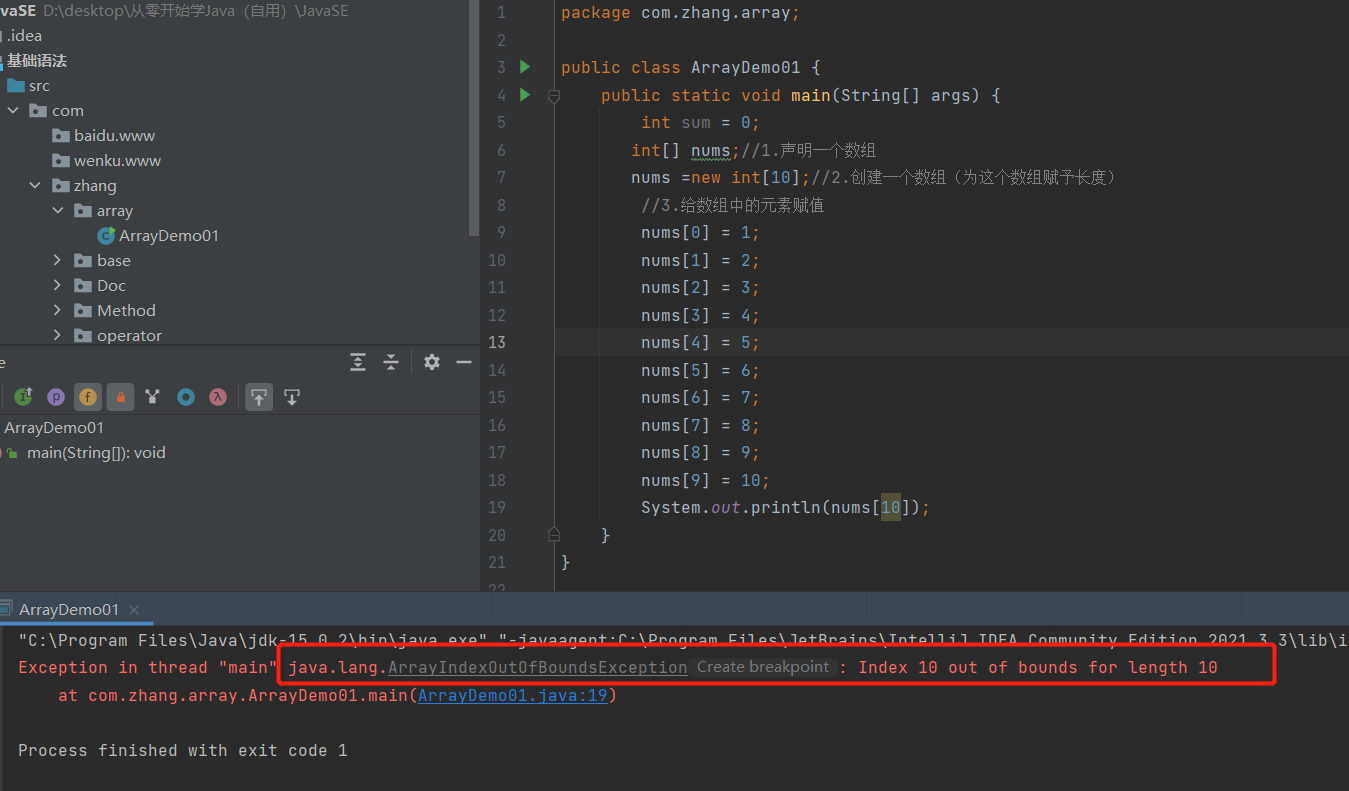Click 'Process finished with exit code 1' text

pos(183,750)
